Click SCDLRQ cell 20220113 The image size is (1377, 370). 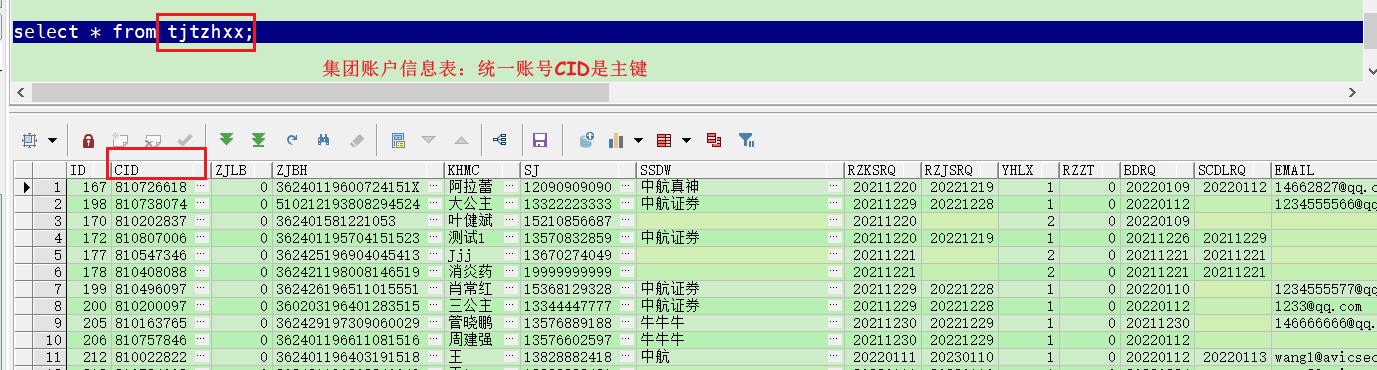(1234, 357)
